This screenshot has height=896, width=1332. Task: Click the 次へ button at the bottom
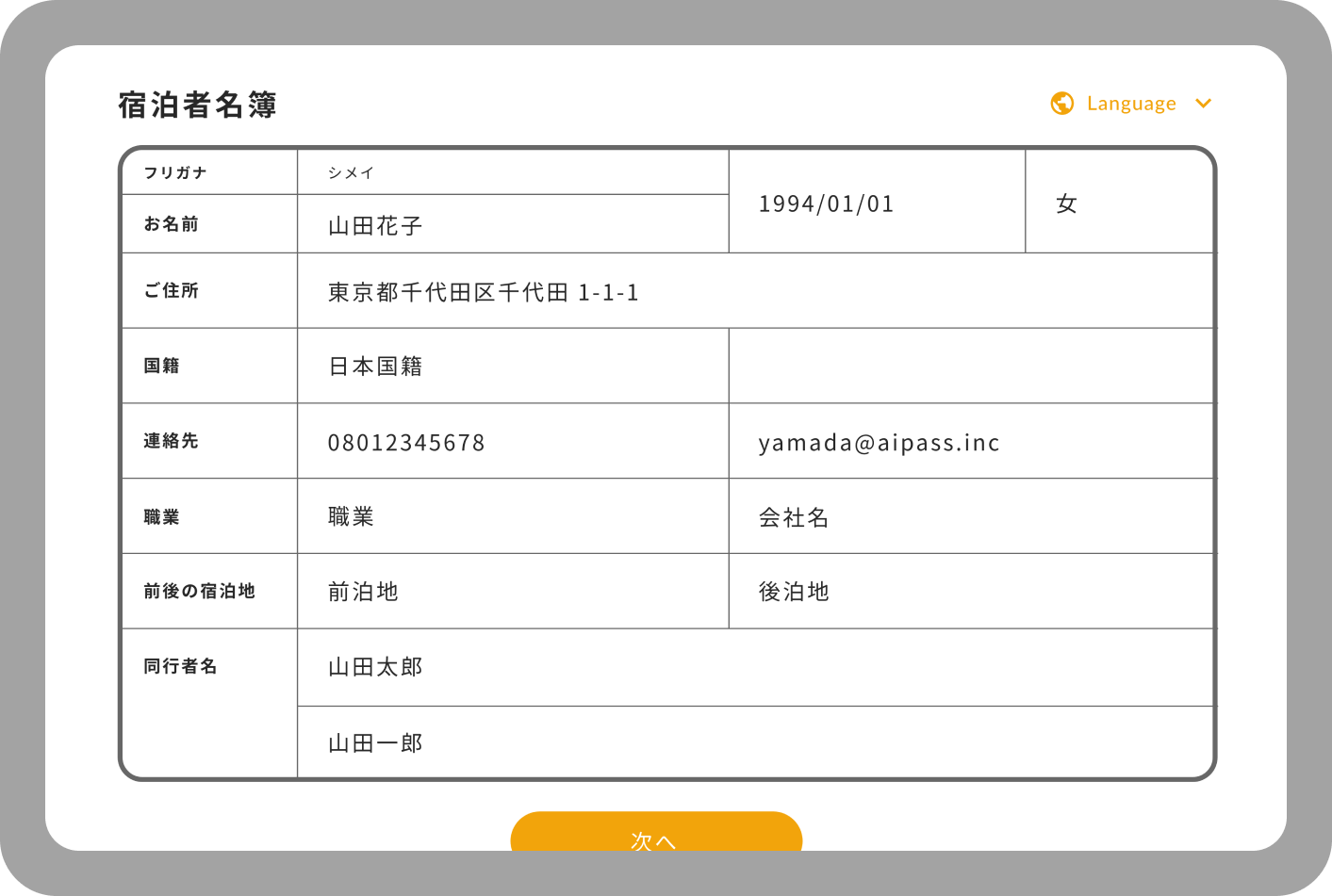click(x=654, y=837)
